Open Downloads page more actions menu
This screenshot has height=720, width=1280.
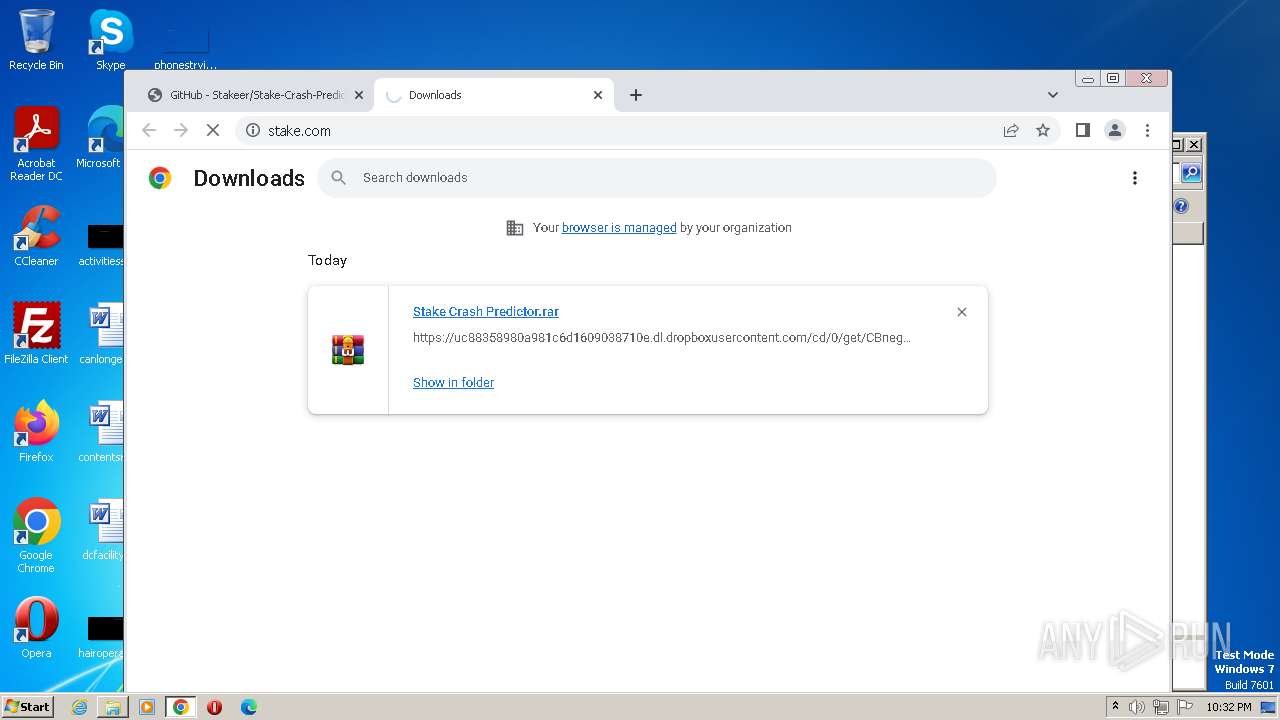1134,178
